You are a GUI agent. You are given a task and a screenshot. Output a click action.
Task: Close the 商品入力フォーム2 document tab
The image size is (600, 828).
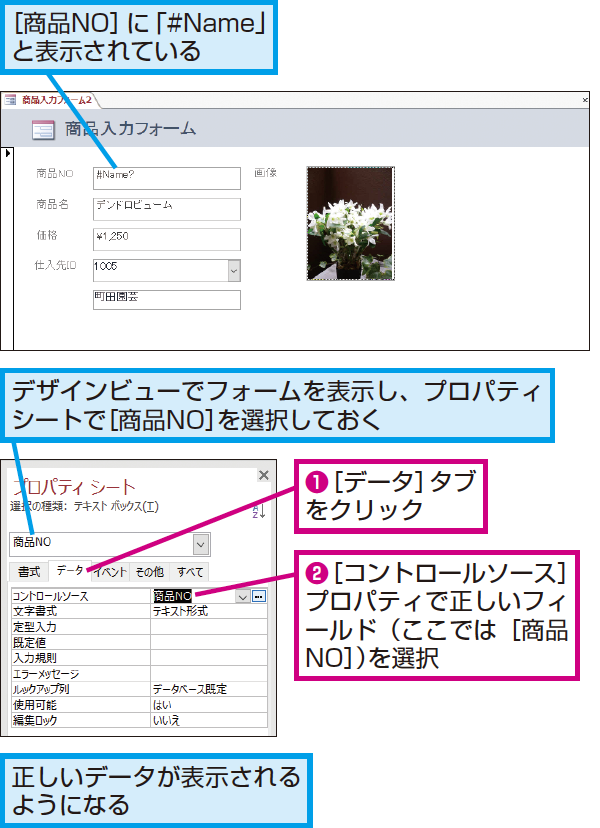pos(585,100)
